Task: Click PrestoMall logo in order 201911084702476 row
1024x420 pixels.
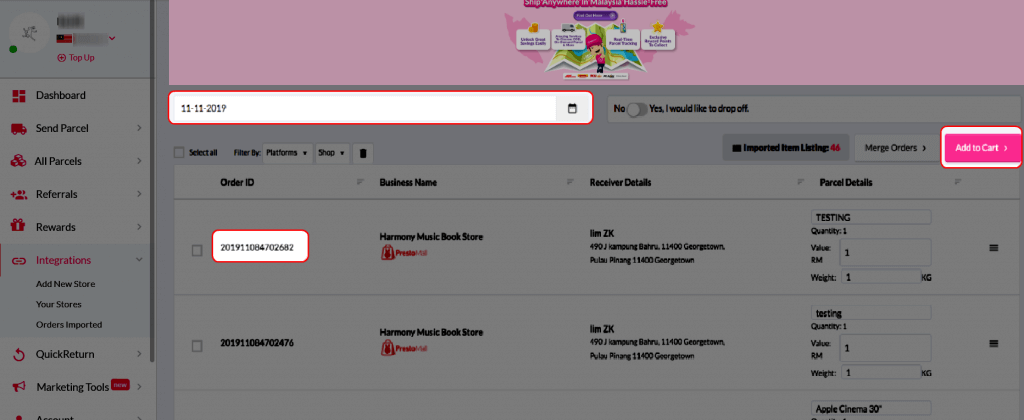Action: click(403, 349)
